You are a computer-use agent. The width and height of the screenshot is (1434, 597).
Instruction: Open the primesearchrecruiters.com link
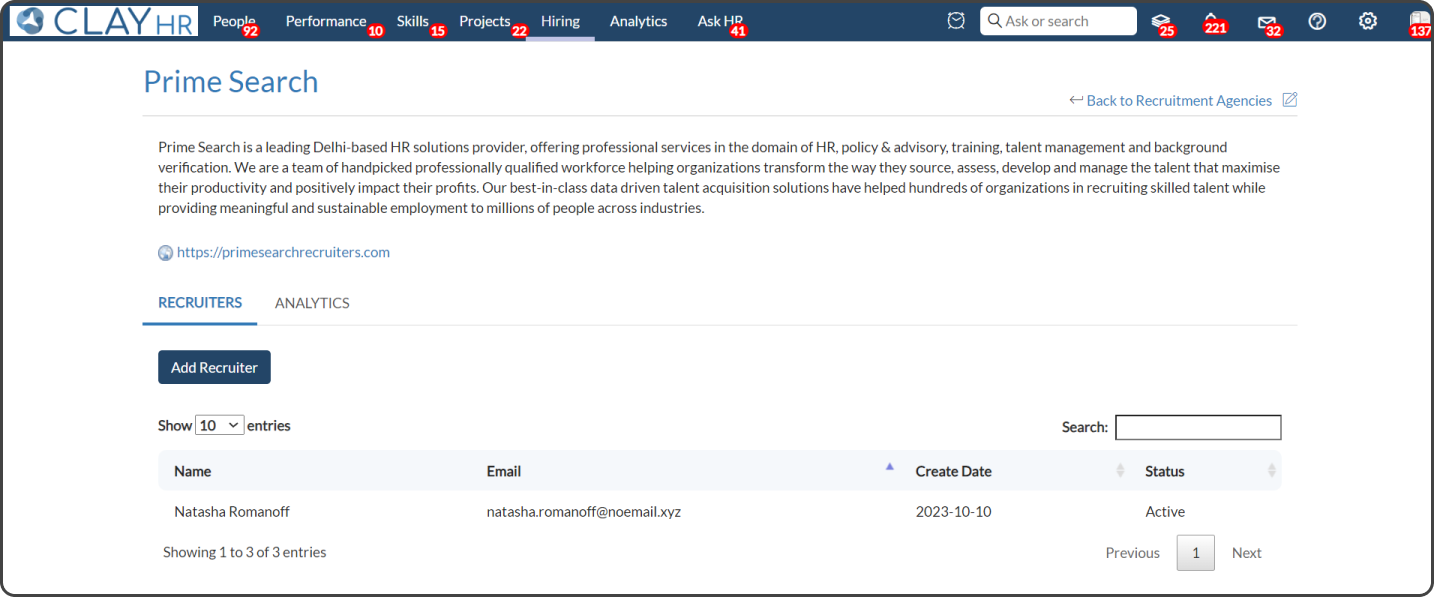(x=283, y=252)
